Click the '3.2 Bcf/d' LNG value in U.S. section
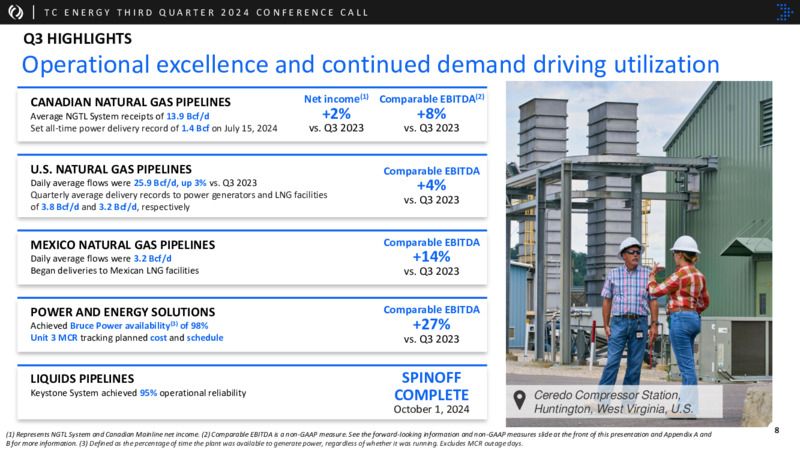This screenshot has height=450, width=800. tap(118, 207)
